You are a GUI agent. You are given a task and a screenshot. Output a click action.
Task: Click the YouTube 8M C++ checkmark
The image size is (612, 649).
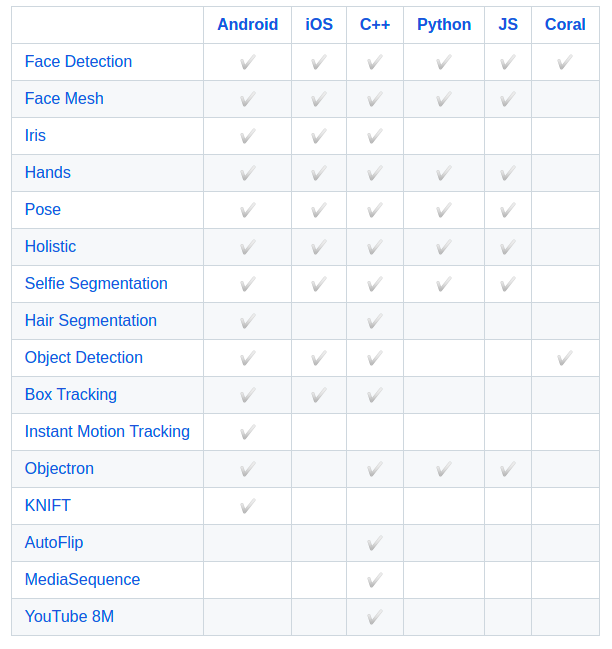tap(375, 617)
